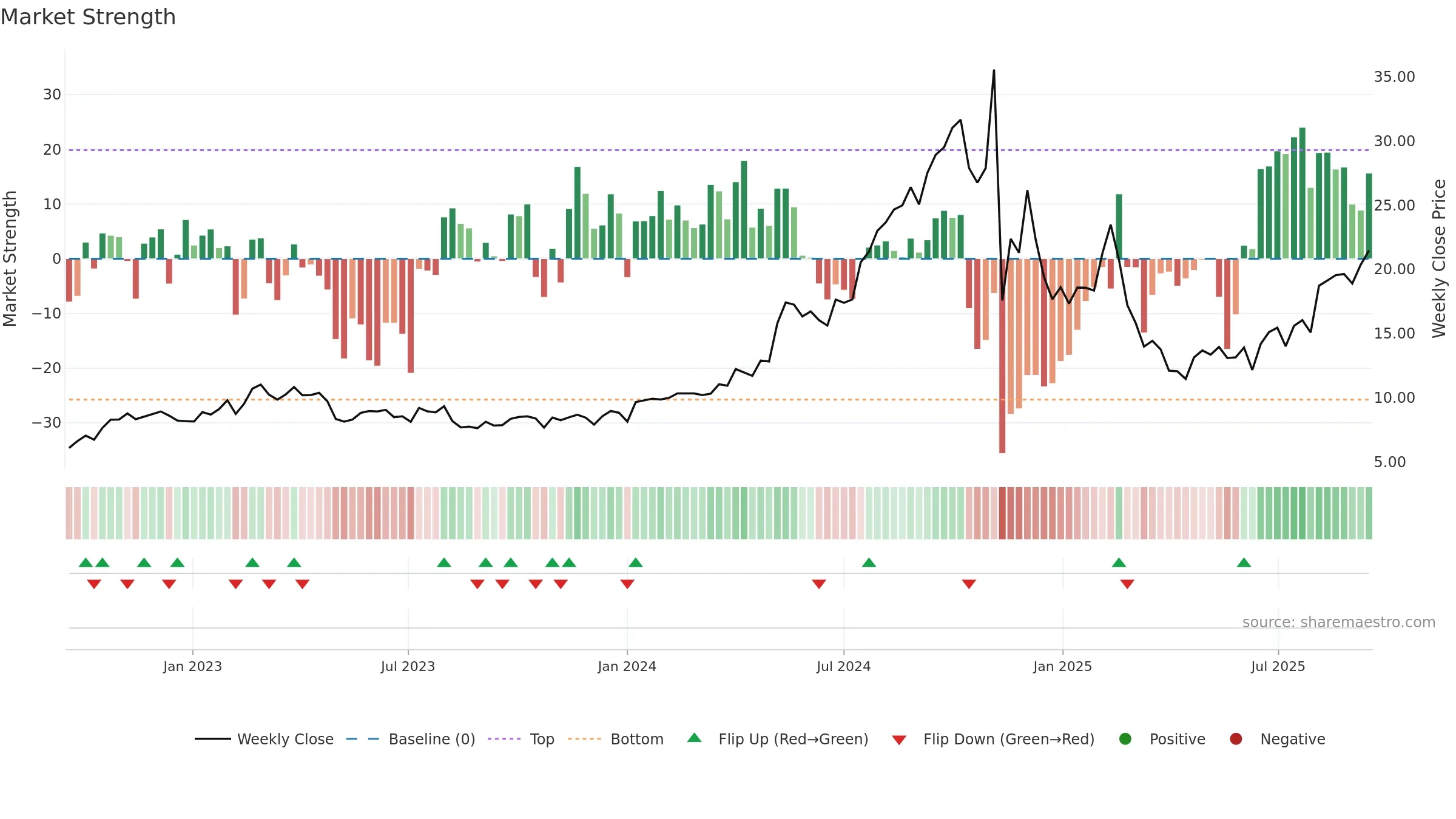Click the Jul 2025 x-axis label

1278,667
